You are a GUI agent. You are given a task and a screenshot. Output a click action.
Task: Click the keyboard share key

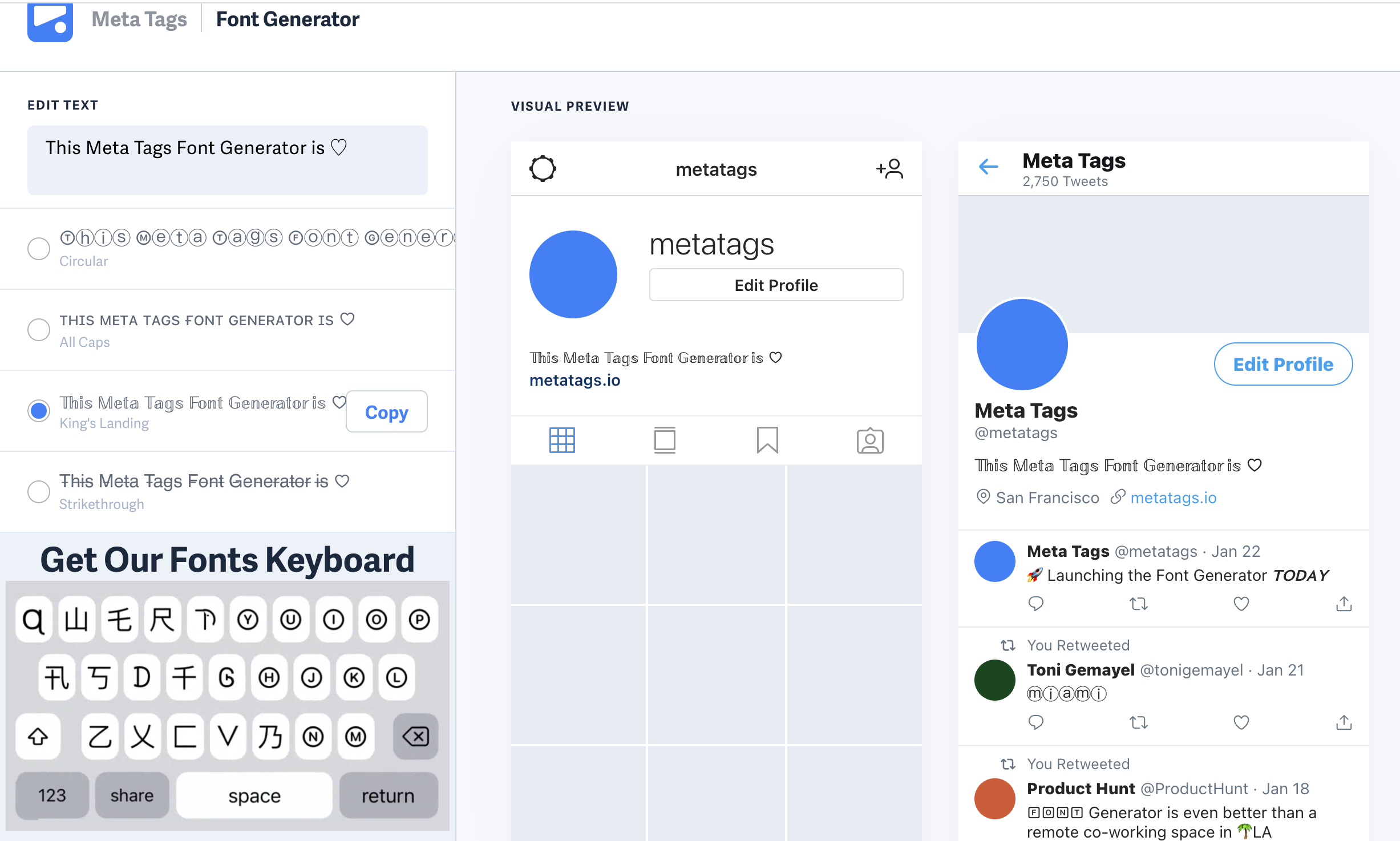132,795
